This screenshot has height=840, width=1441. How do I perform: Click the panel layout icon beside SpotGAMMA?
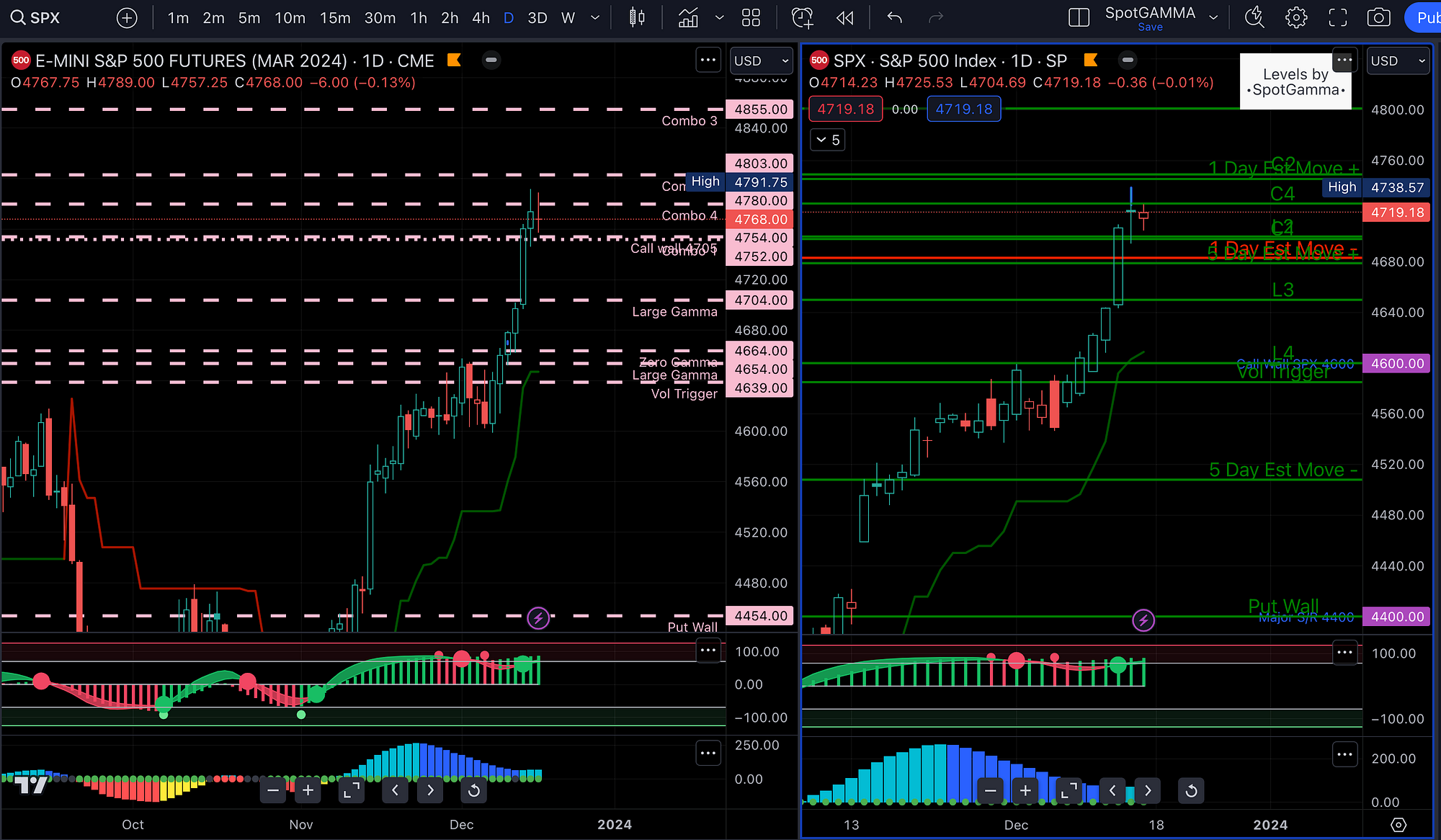coord(1079,17)
